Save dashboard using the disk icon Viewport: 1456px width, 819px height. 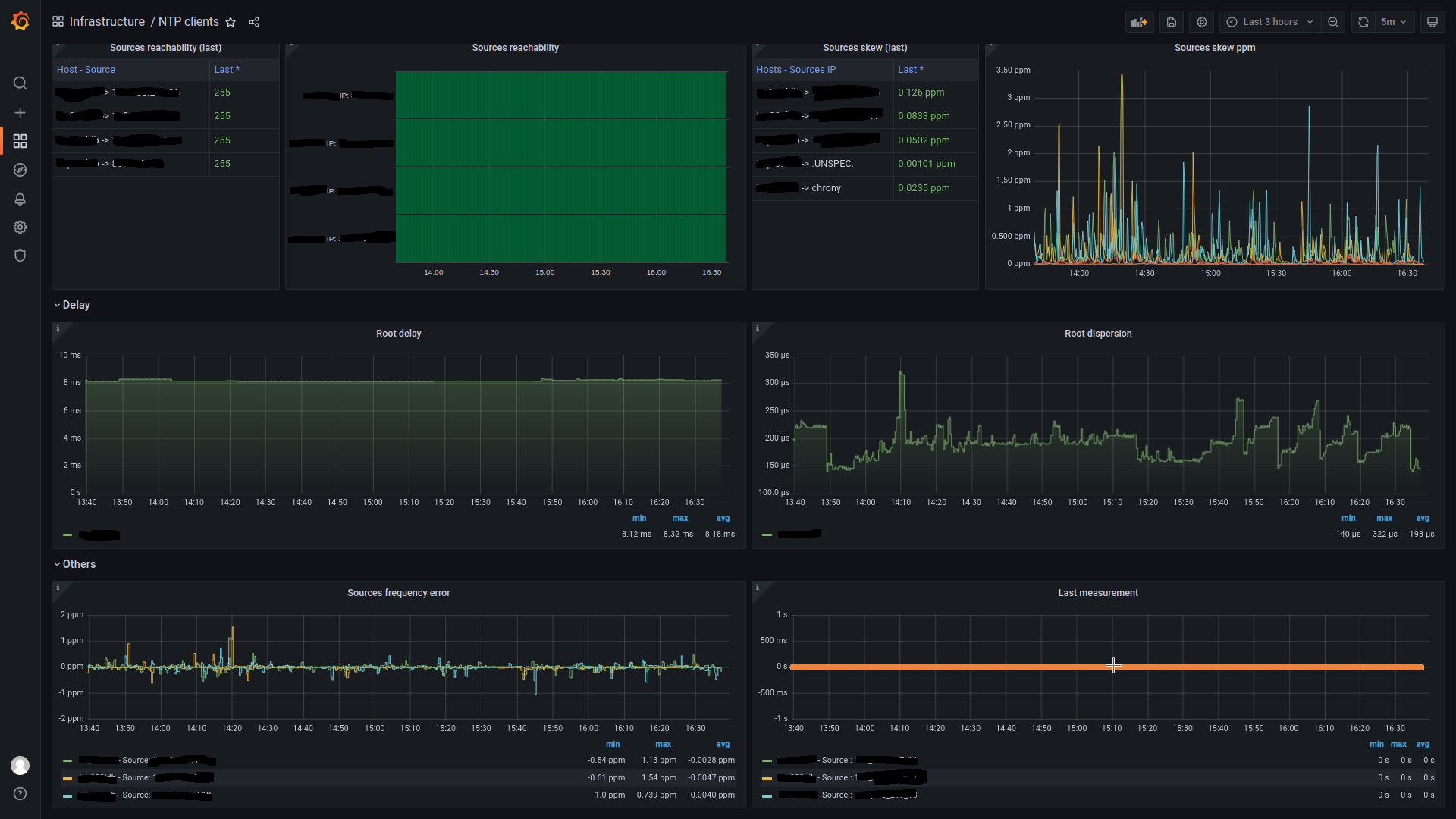pyautogui.click(x=1171, y=22)
